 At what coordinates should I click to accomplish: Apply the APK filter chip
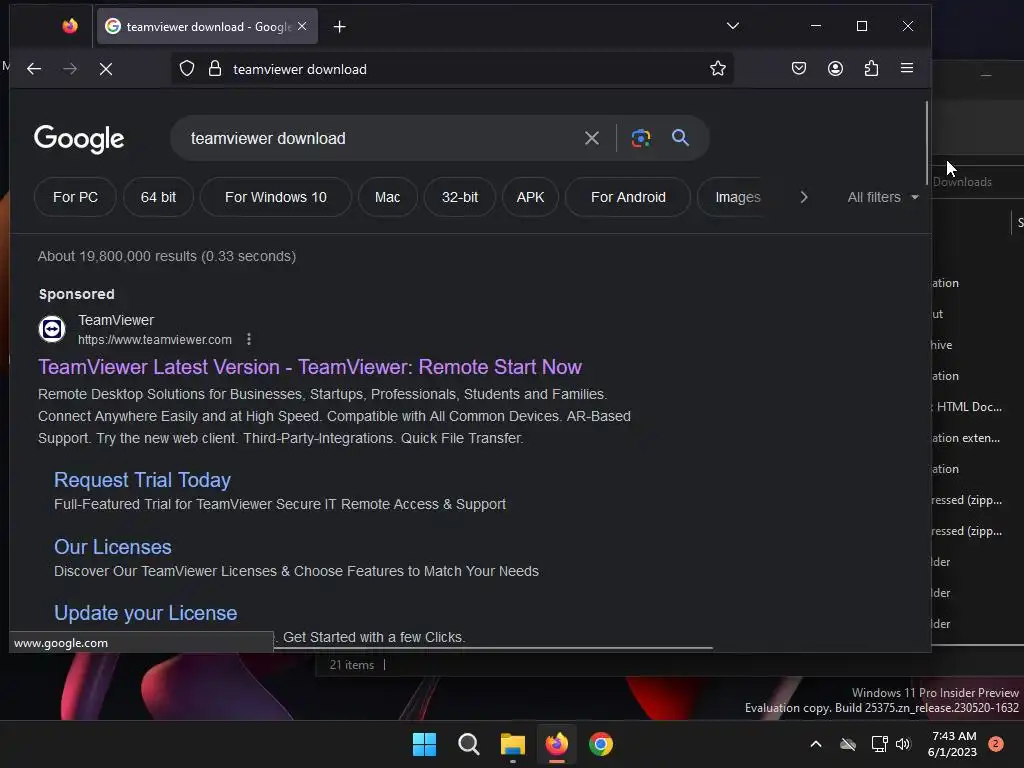[530, 197]
